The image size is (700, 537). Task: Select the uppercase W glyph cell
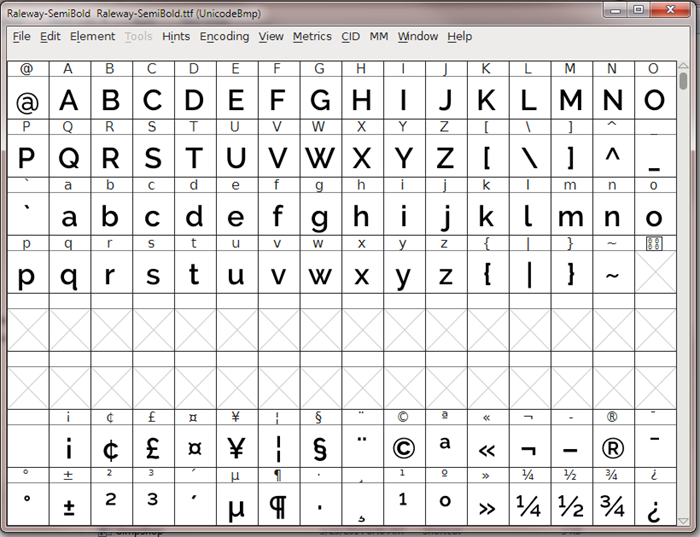pyautogui.click(x=321, y=156)
